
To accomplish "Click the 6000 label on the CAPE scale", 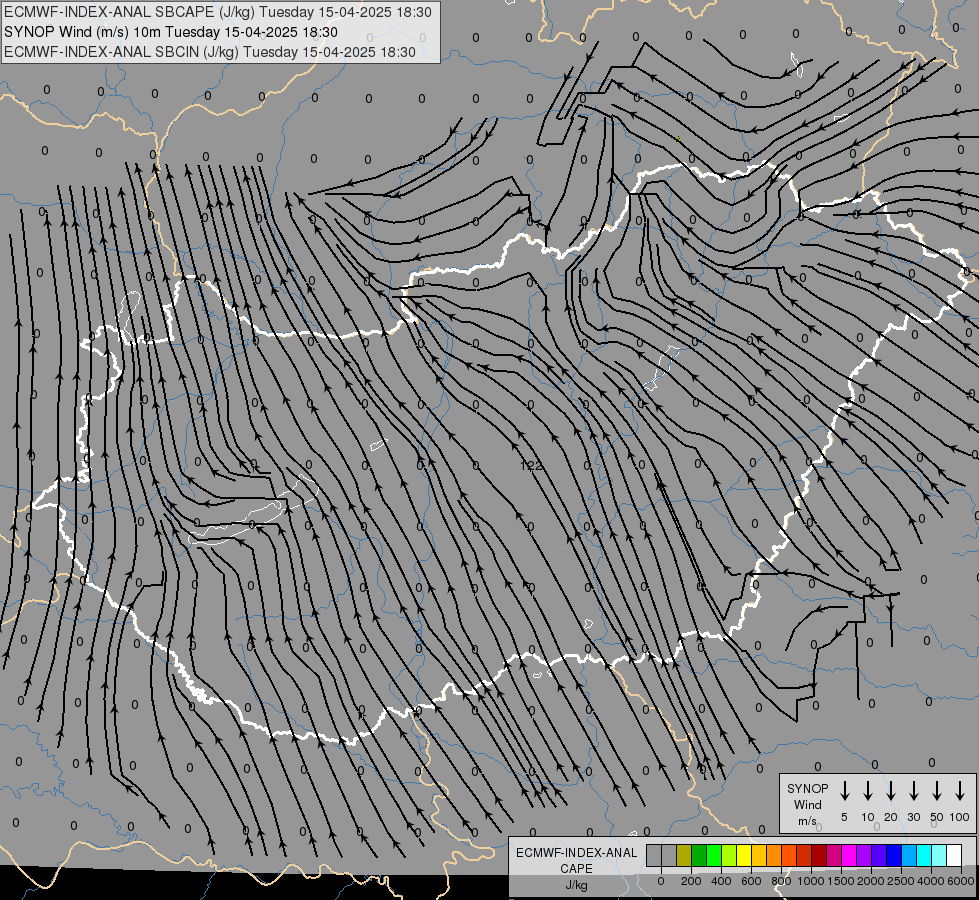I will (961, 881).
